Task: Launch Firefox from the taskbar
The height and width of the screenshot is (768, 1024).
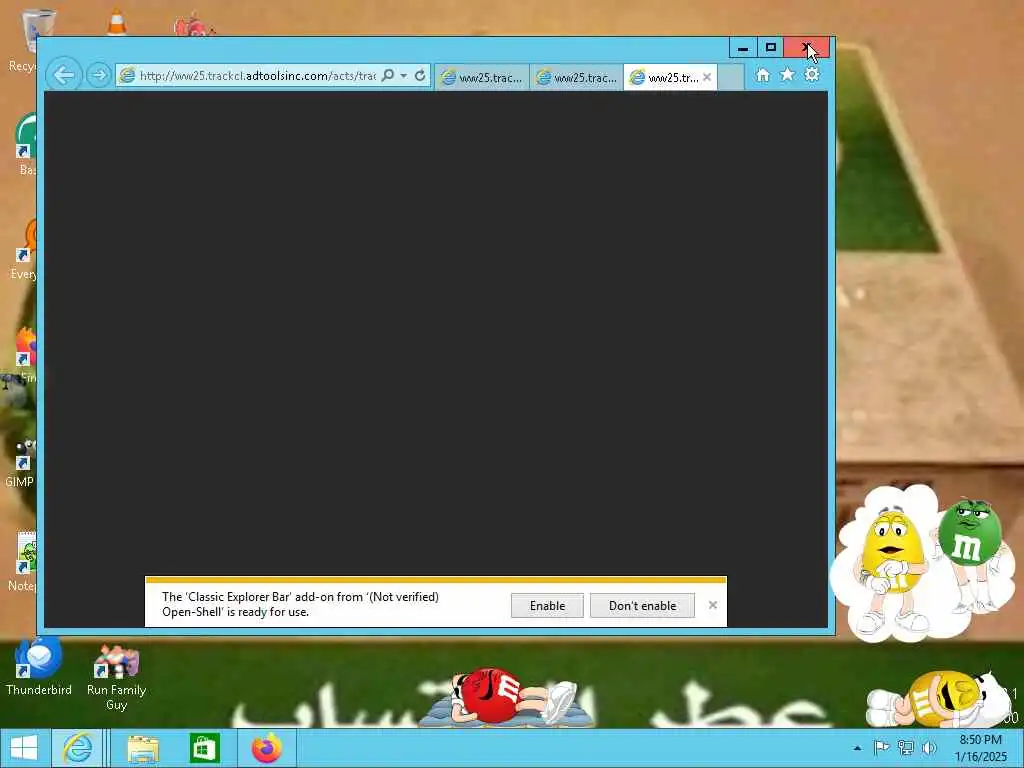Action: (266, 748)
